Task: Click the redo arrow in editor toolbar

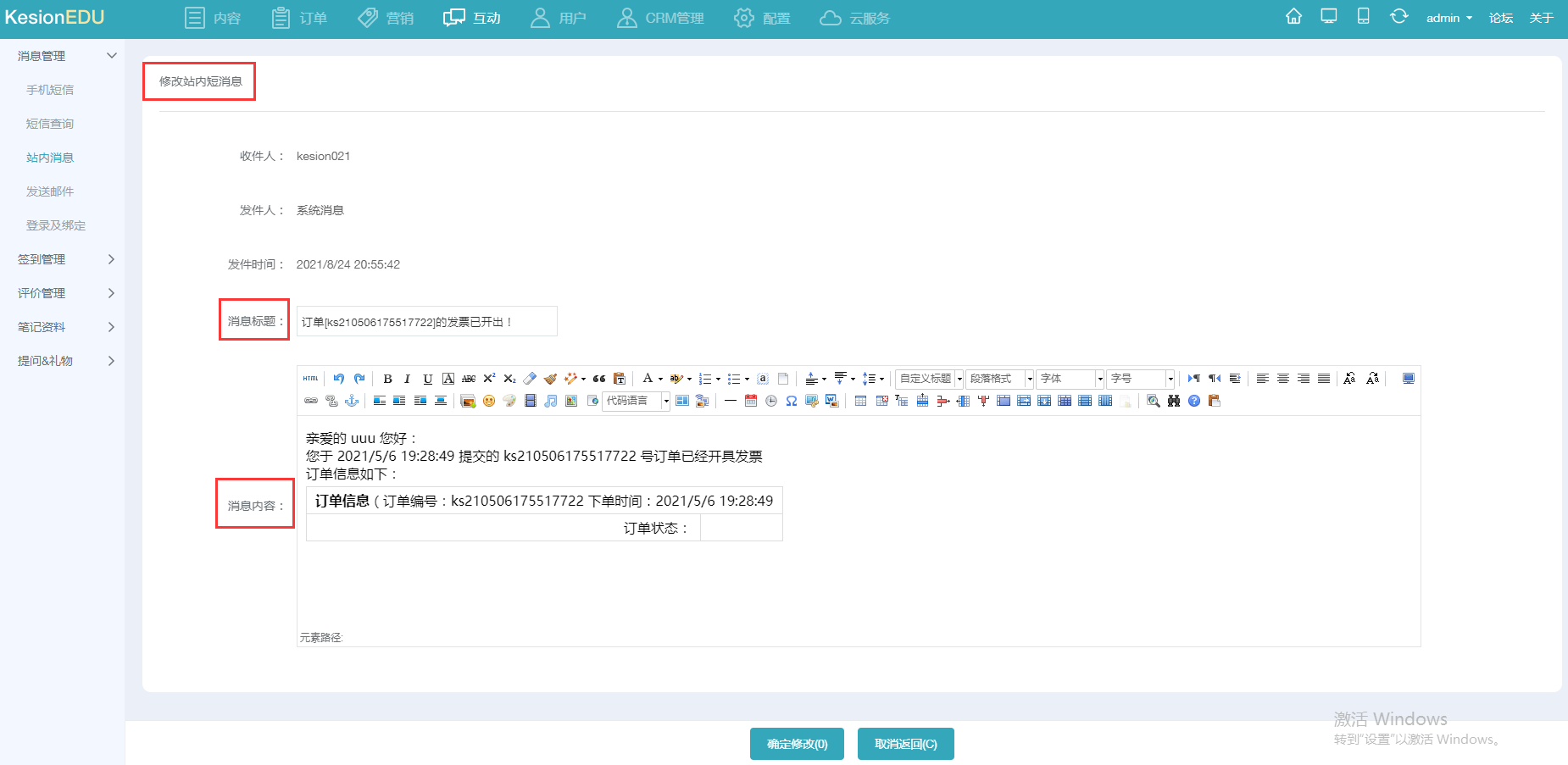Action: point(359,379)
